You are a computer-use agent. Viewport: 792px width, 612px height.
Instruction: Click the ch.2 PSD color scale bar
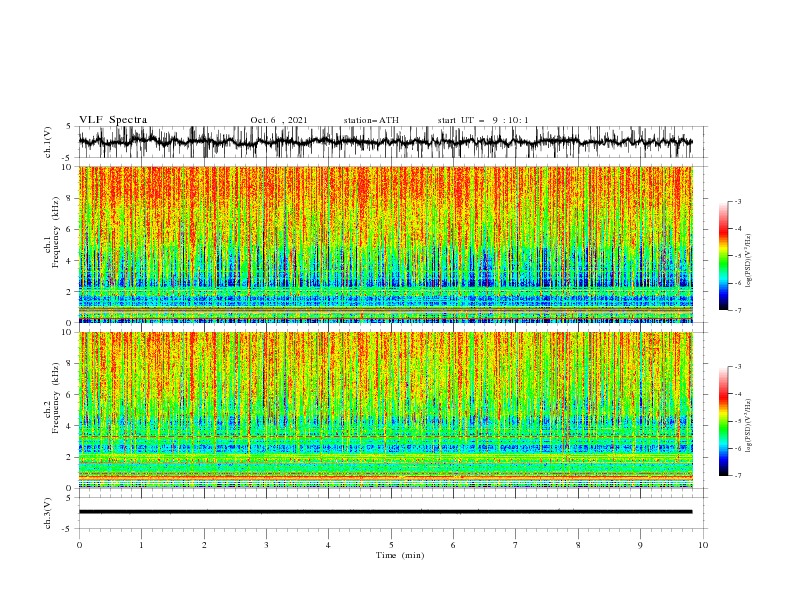[x=723, y=421]
